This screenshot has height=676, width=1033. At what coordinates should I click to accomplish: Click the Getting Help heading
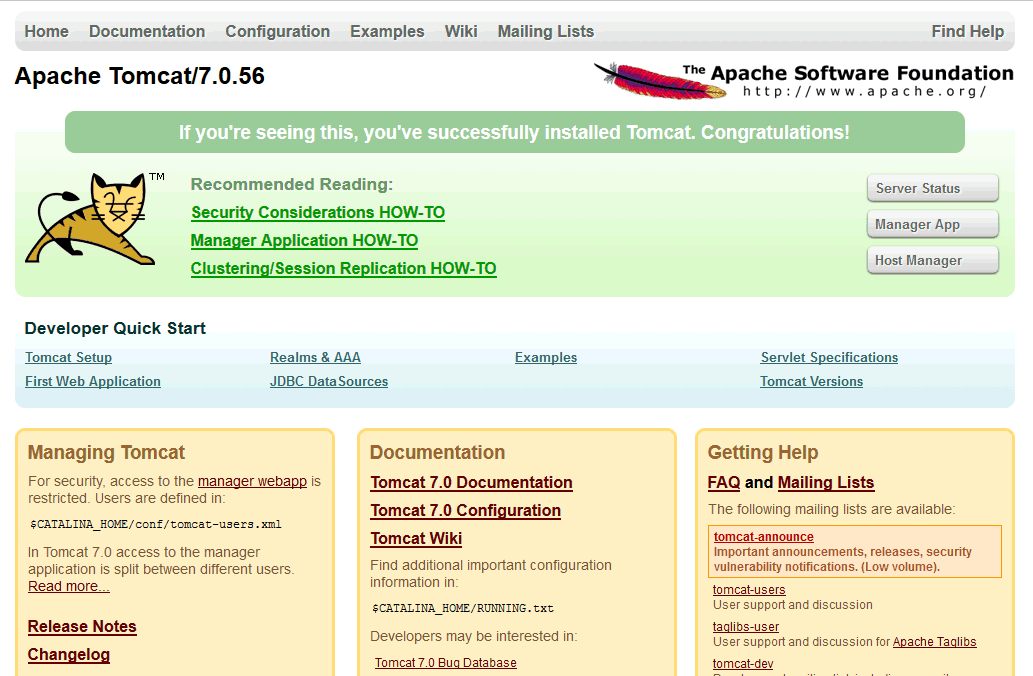763,452
